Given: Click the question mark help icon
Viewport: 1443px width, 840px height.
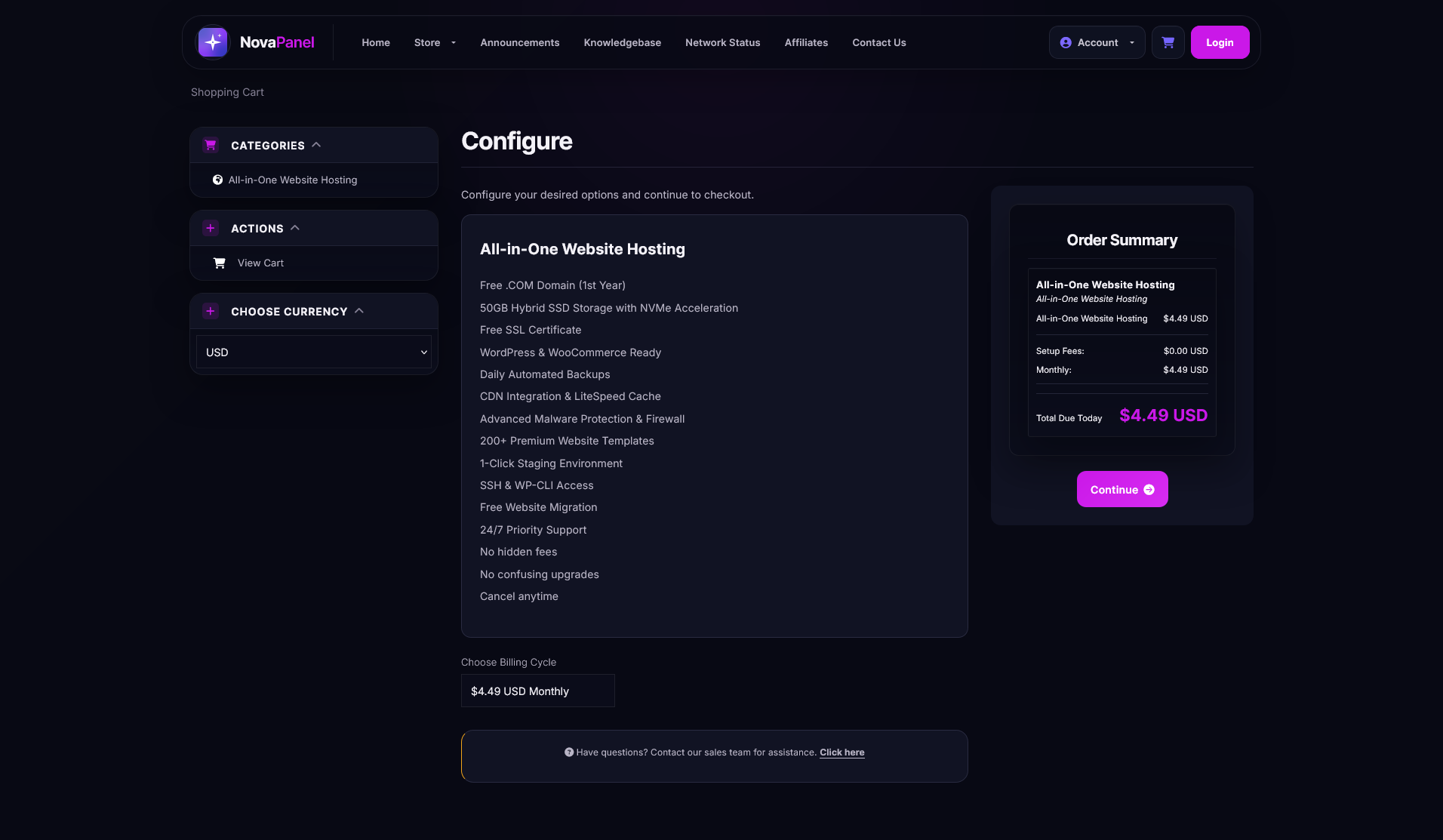Looking at the screenshot, I should pyautogui.click(x=569, y=752).
